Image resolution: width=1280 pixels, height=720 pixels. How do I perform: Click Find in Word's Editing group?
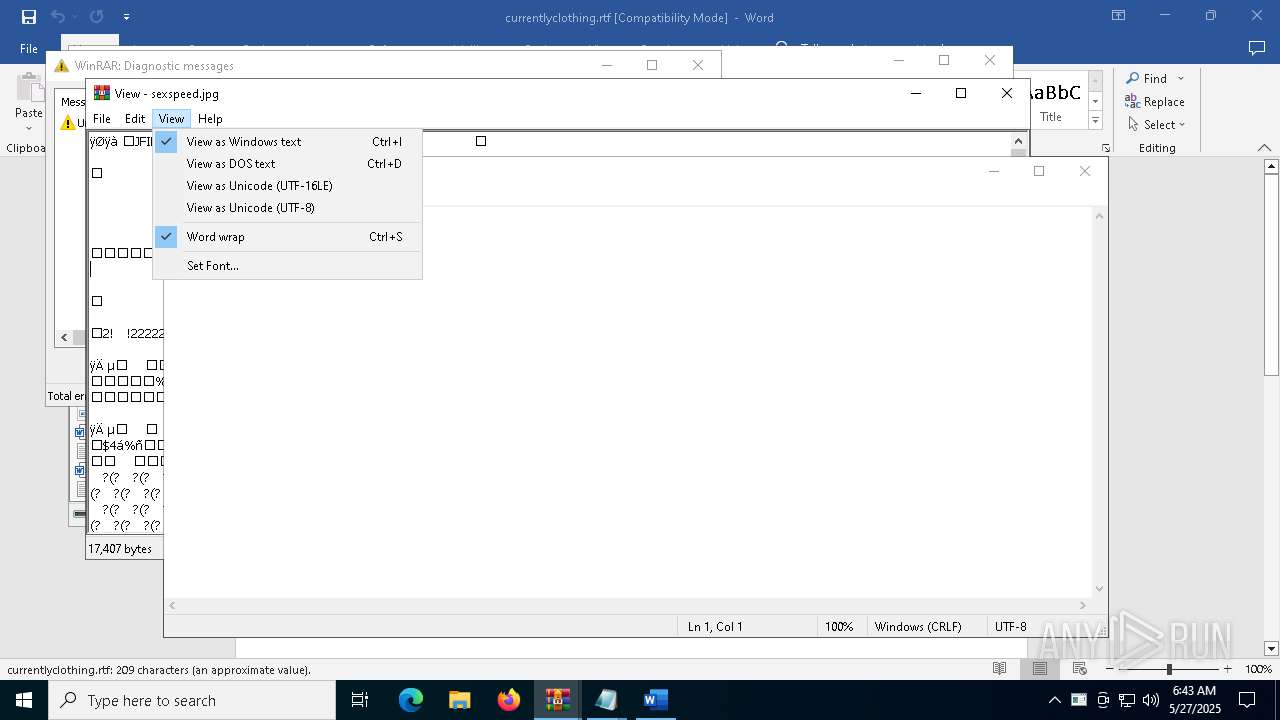pos(1147,78)
